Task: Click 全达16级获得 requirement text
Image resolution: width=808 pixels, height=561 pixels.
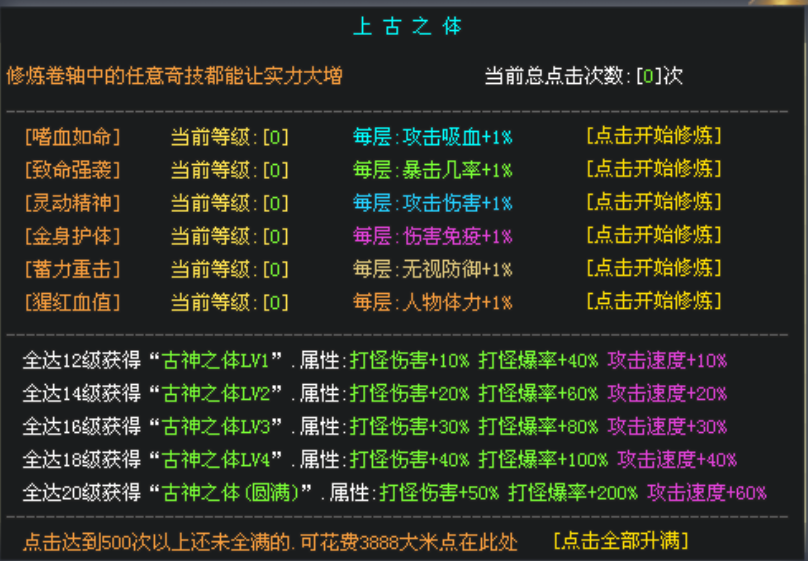Action: point(81,427)
